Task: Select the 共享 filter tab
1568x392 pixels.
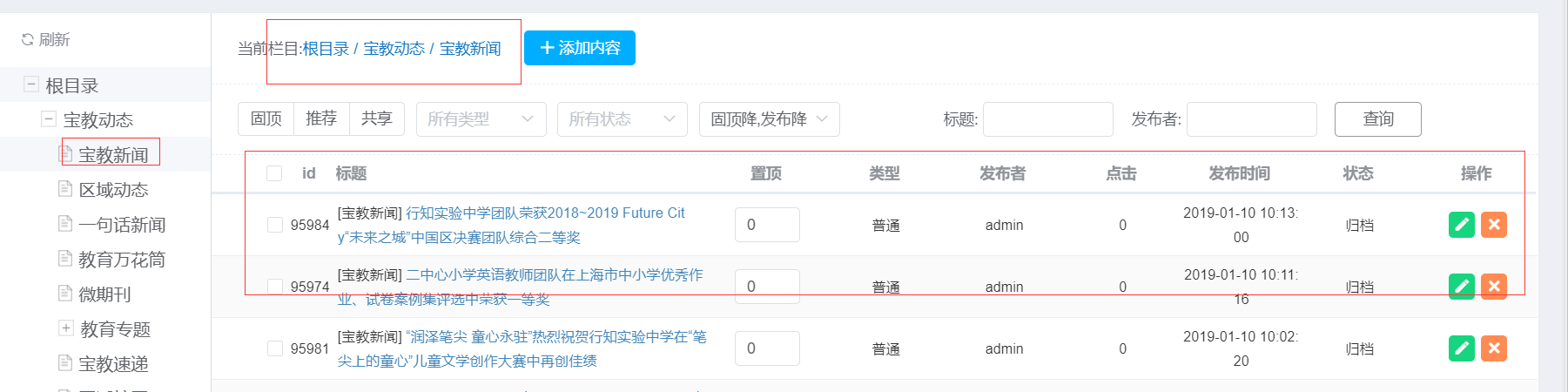Action: 377,118
